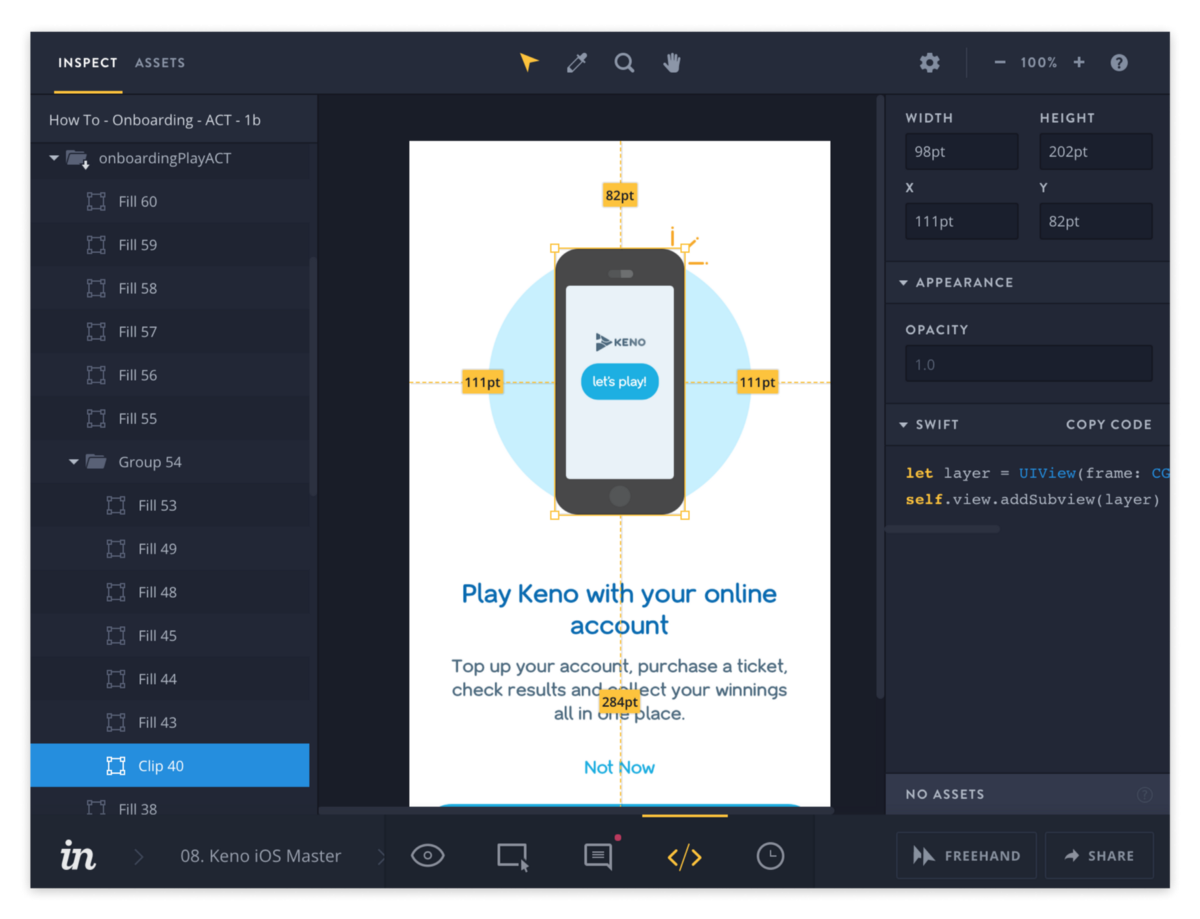This screenshot has width=1200, height=919.
Task: Click folder icon of Group 54
Action: [x=96, y=462]
